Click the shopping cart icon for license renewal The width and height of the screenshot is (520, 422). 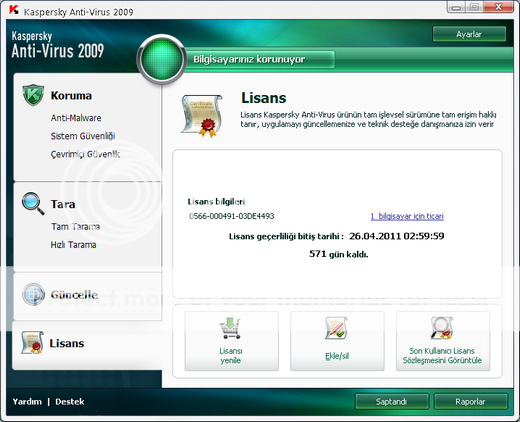pos(230,329)
